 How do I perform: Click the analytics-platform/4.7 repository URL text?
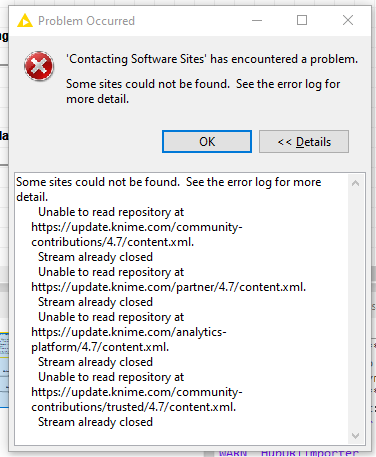coord(129,339)
